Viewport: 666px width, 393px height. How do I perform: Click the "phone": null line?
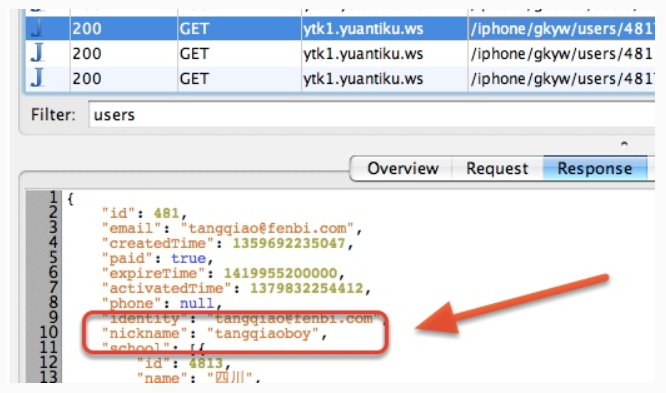click(162, 303)
